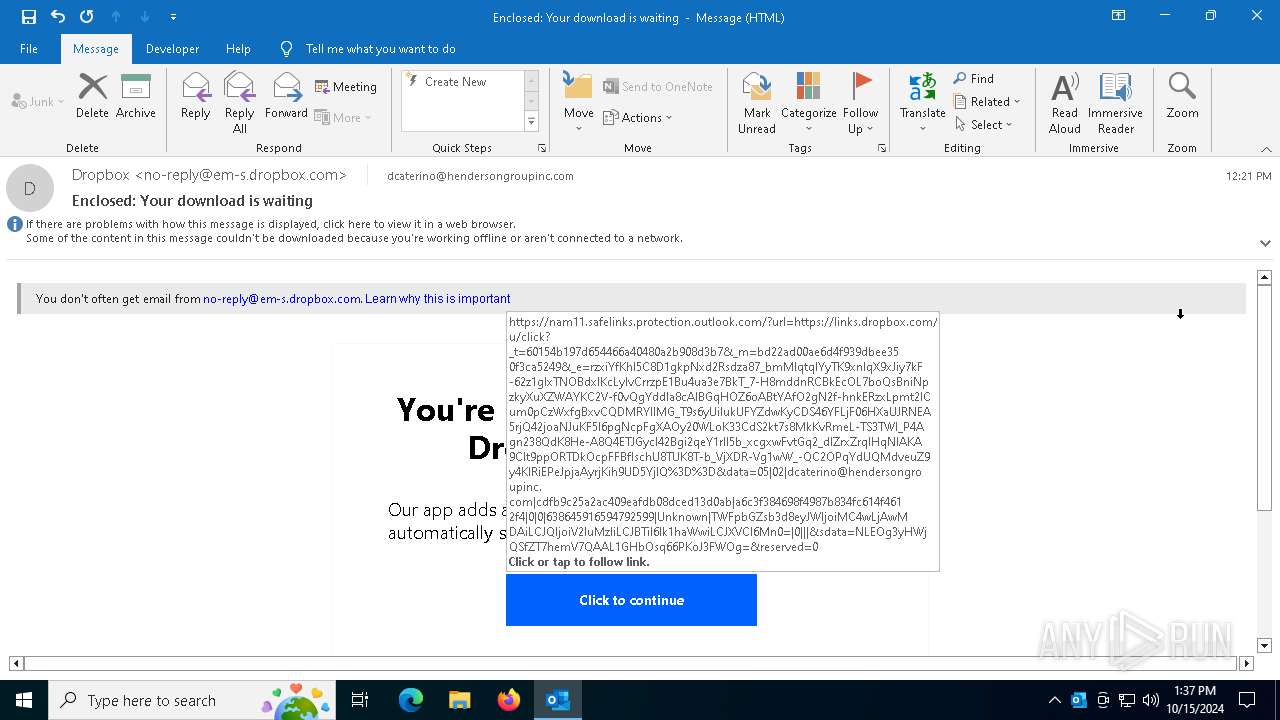This screenshot has height=720, width=1280.
Task: Expand More respond options
Action: 343,117
